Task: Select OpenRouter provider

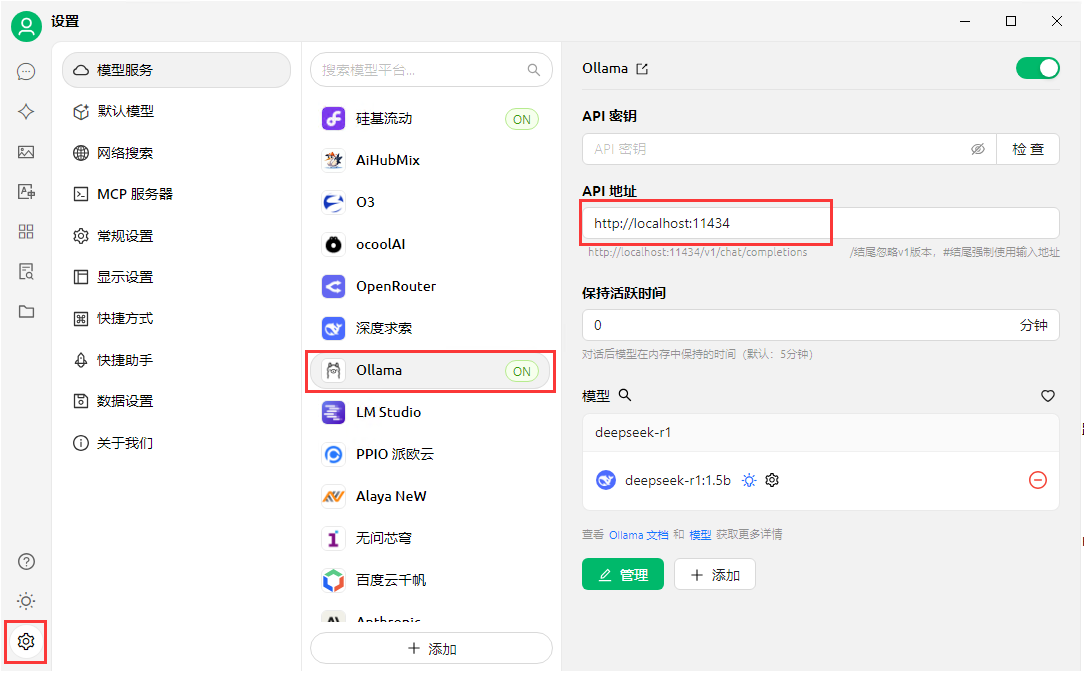Action: pos(431,286)
